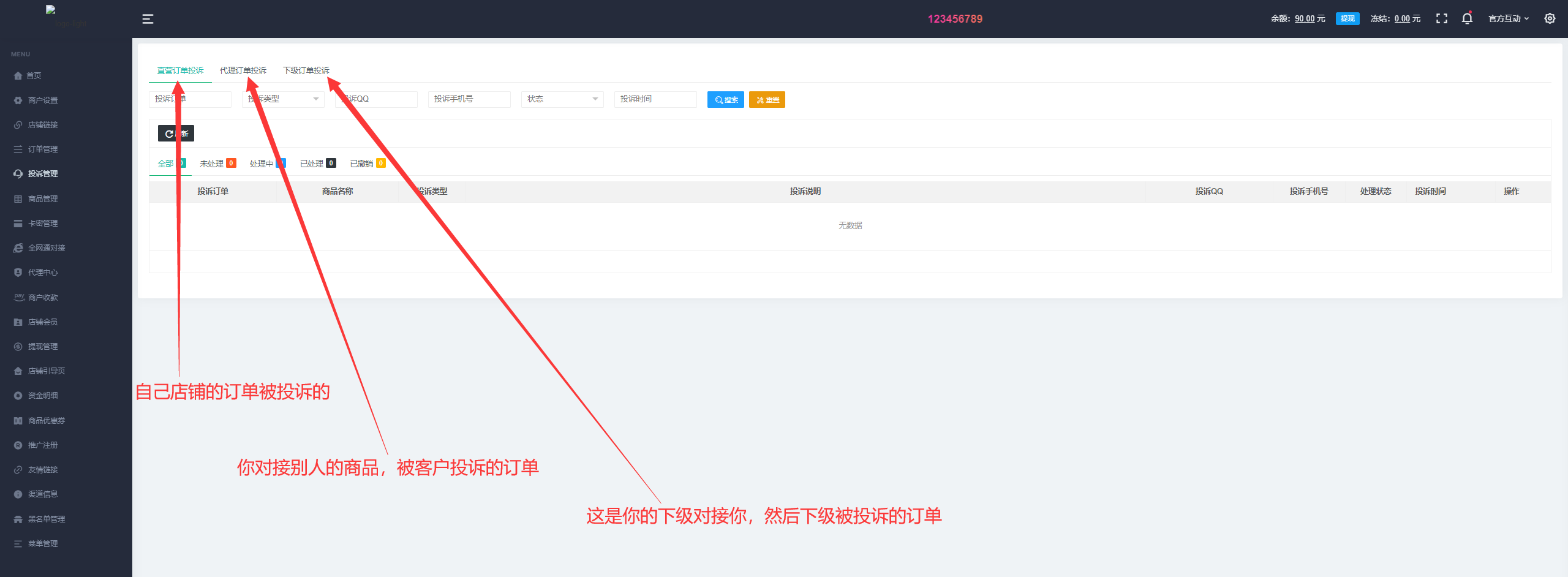Filter by 未处理 complaints
The width and height of the screenshot is (1568, 577).
(218, 164)
